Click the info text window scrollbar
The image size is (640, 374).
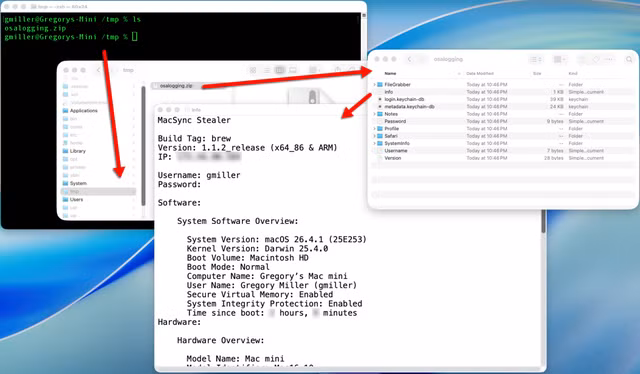(x=543, y=220)
